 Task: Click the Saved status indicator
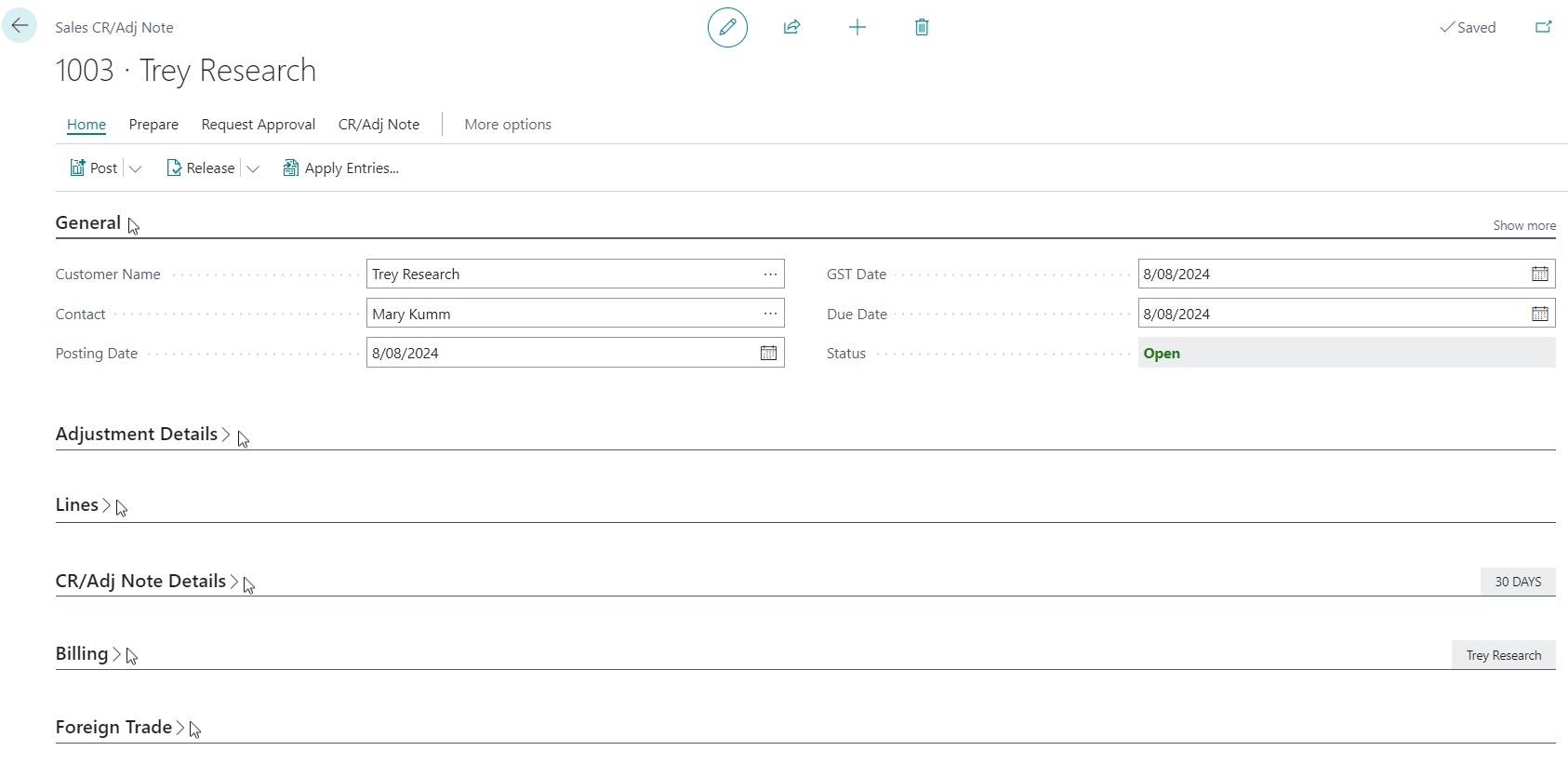point(1468,27)
